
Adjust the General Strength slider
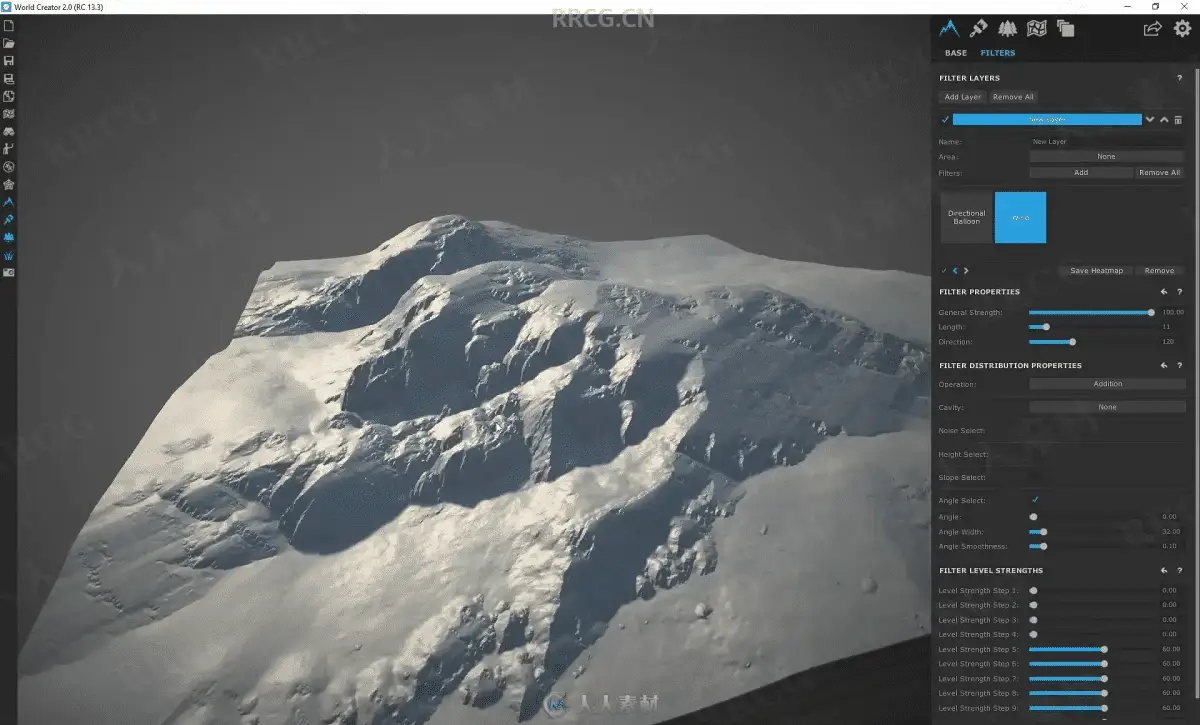(x=1092, y=312)
